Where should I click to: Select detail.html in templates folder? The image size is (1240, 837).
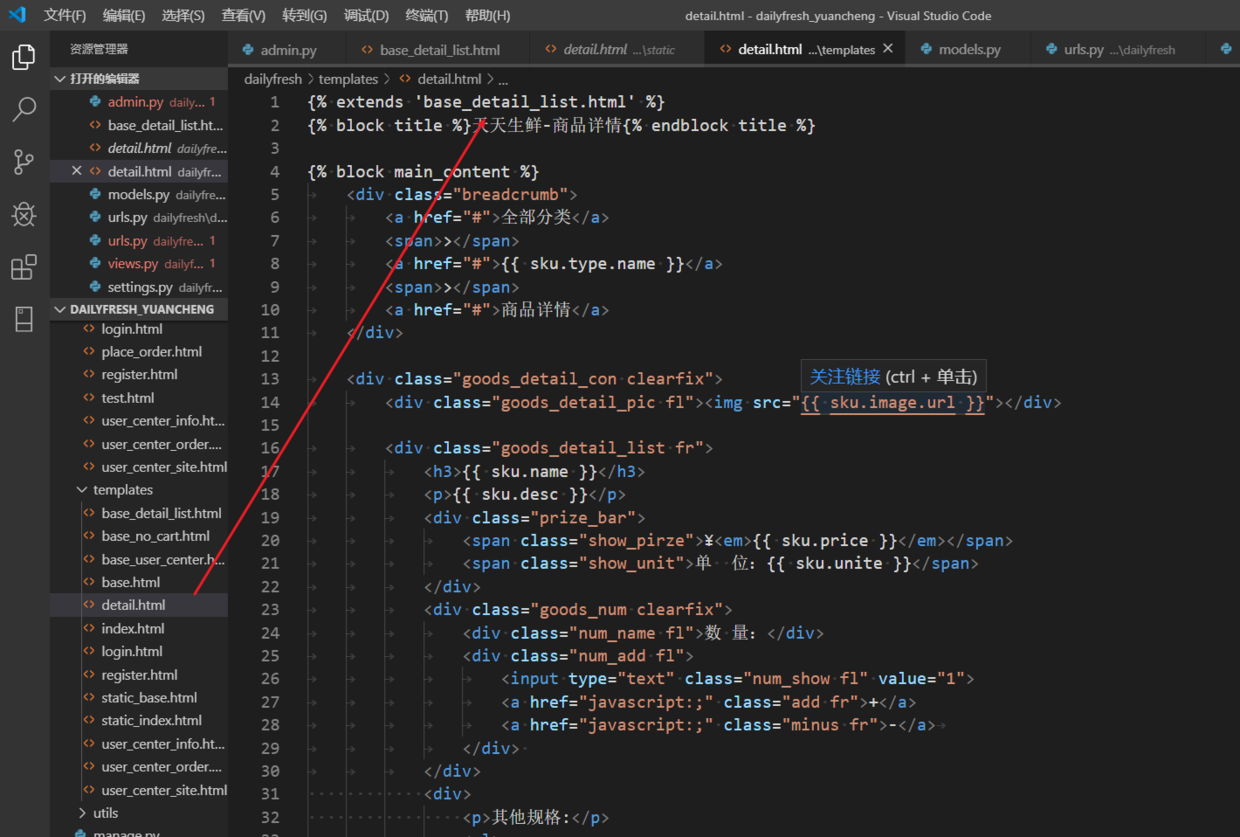[139, 605]
